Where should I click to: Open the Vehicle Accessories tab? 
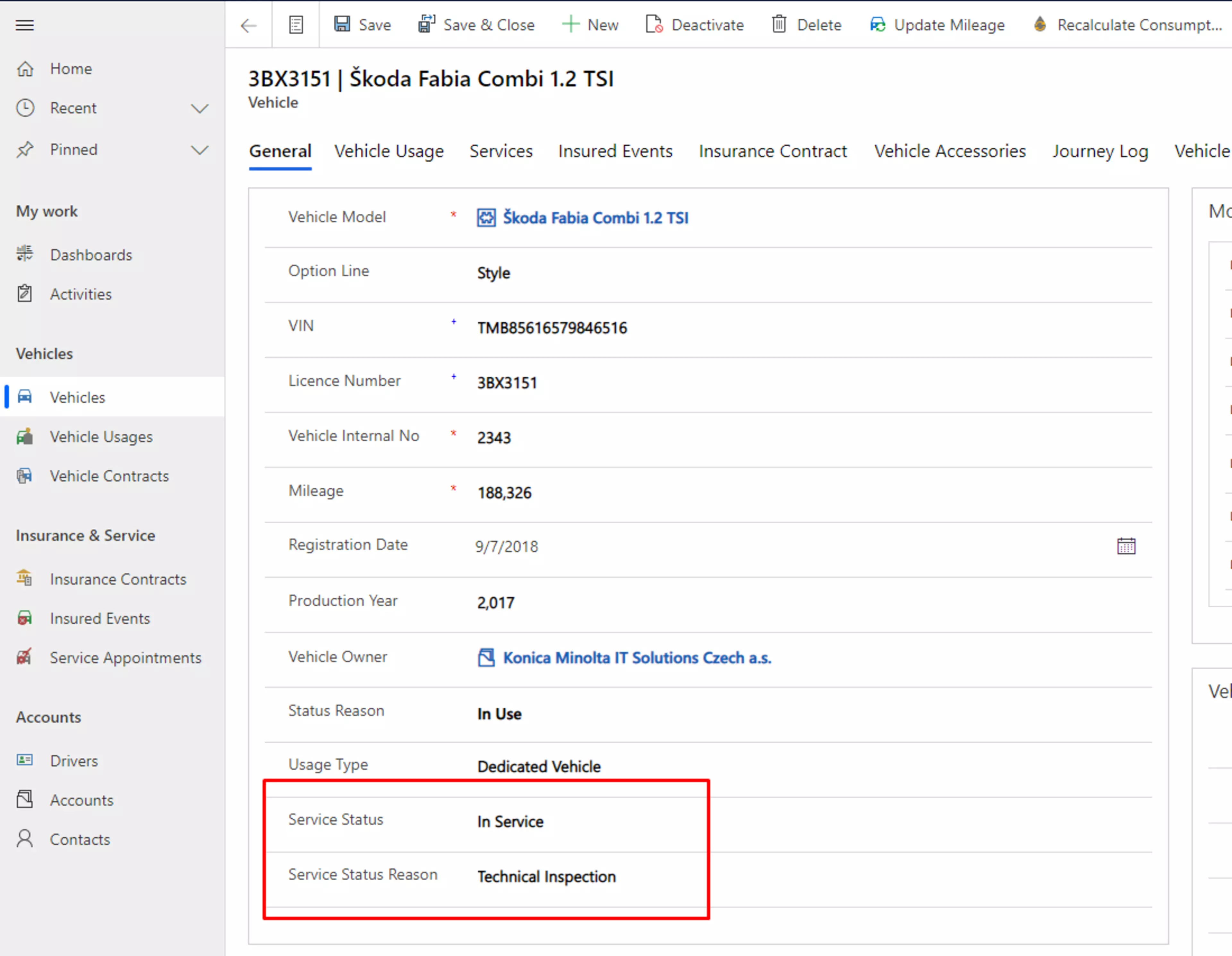click(950, 152)
